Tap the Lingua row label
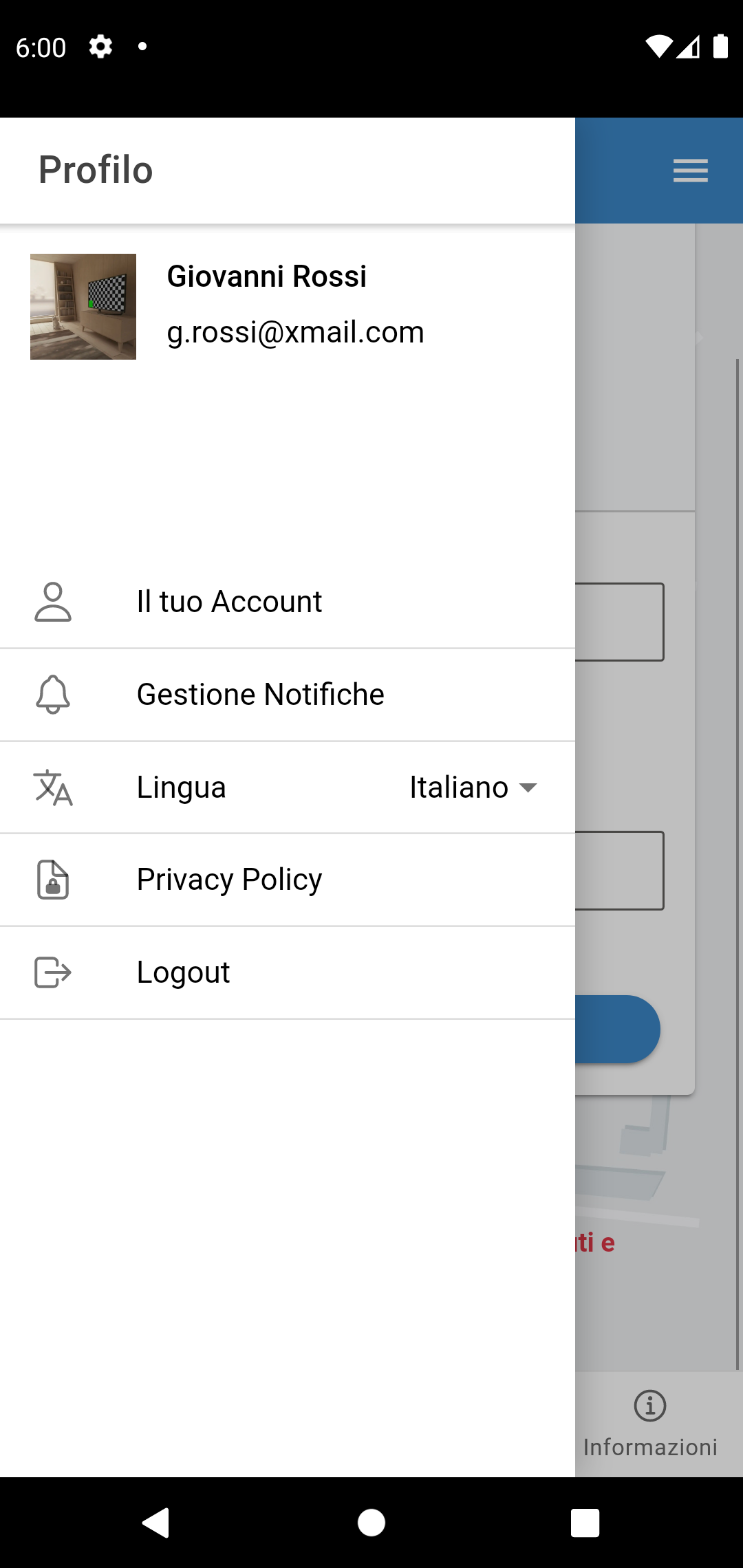 point(182,787)
